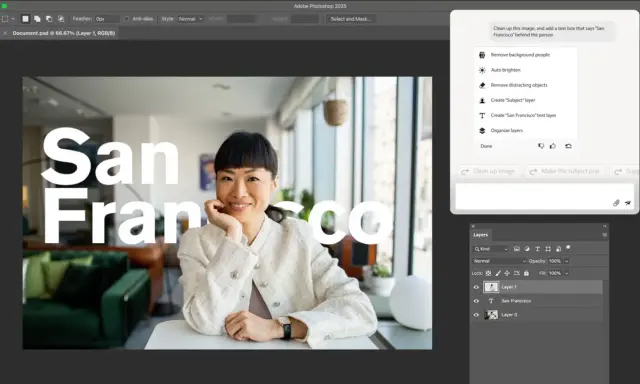Screen dimensions: 640x384
Task: Click the Feather input field
Action: 107,19
